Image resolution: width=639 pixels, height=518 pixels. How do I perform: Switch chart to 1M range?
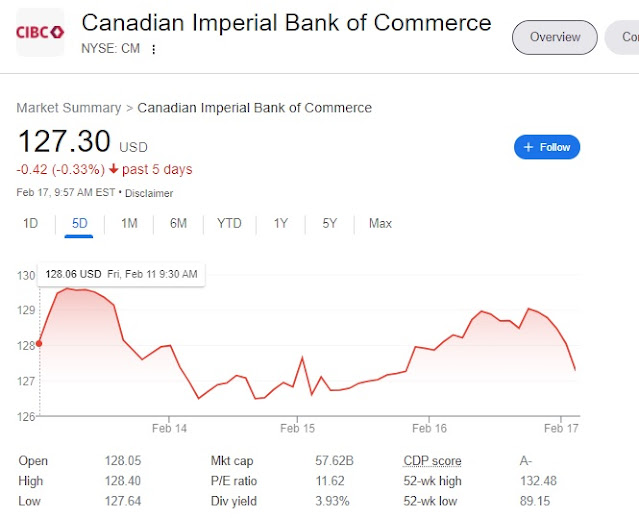tap(129, 223)
